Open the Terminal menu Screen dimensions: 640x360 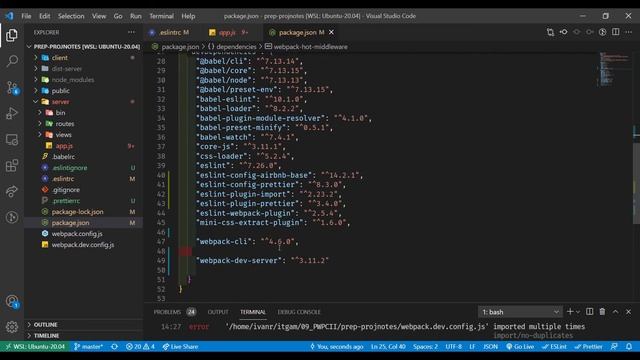[161, 16]
